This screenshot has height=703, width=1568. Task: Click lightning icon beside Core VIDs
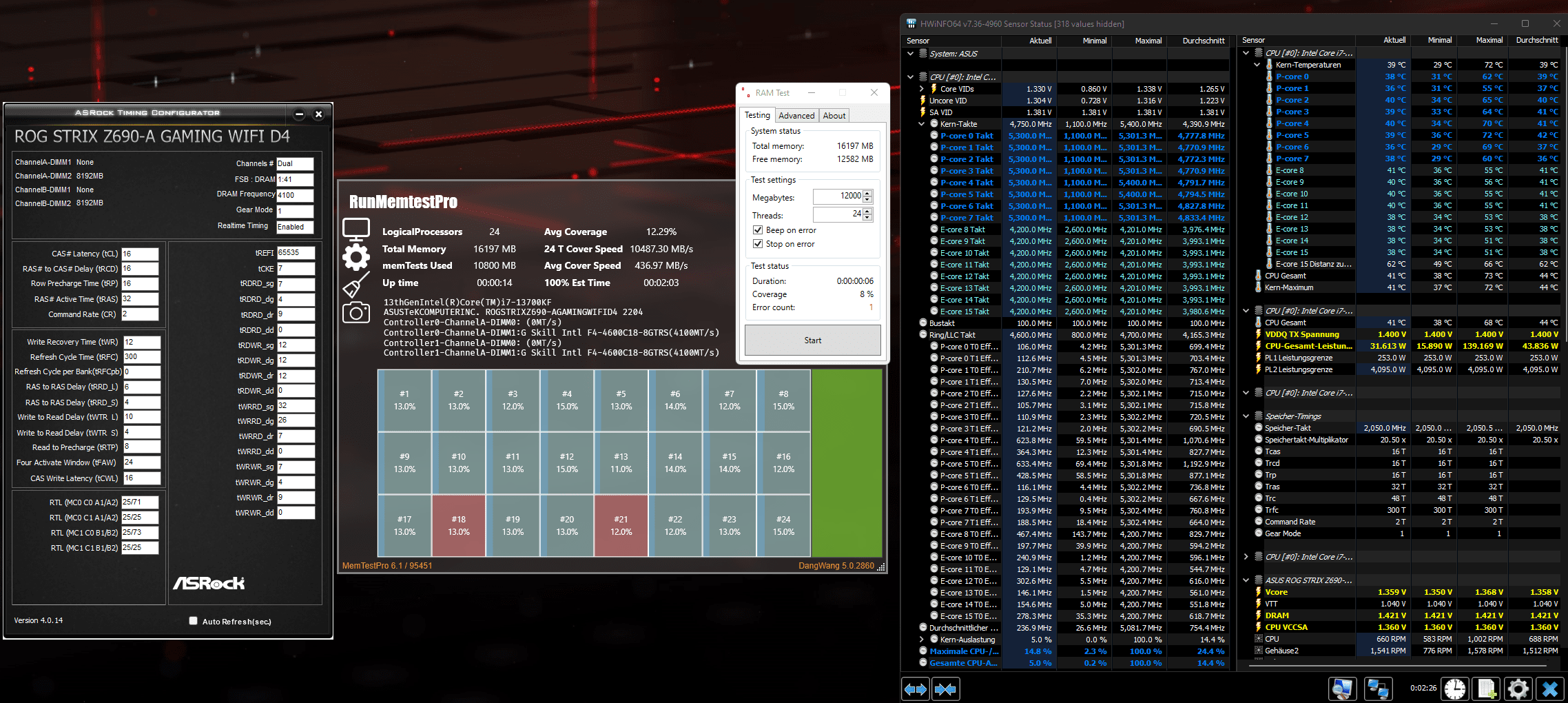point(934,89)
